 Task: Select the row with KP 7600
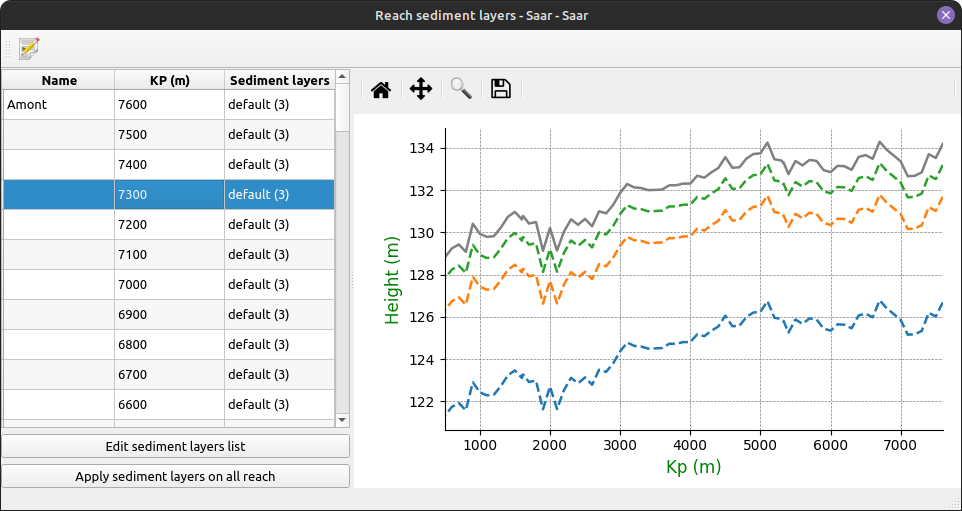pos(169,104)
